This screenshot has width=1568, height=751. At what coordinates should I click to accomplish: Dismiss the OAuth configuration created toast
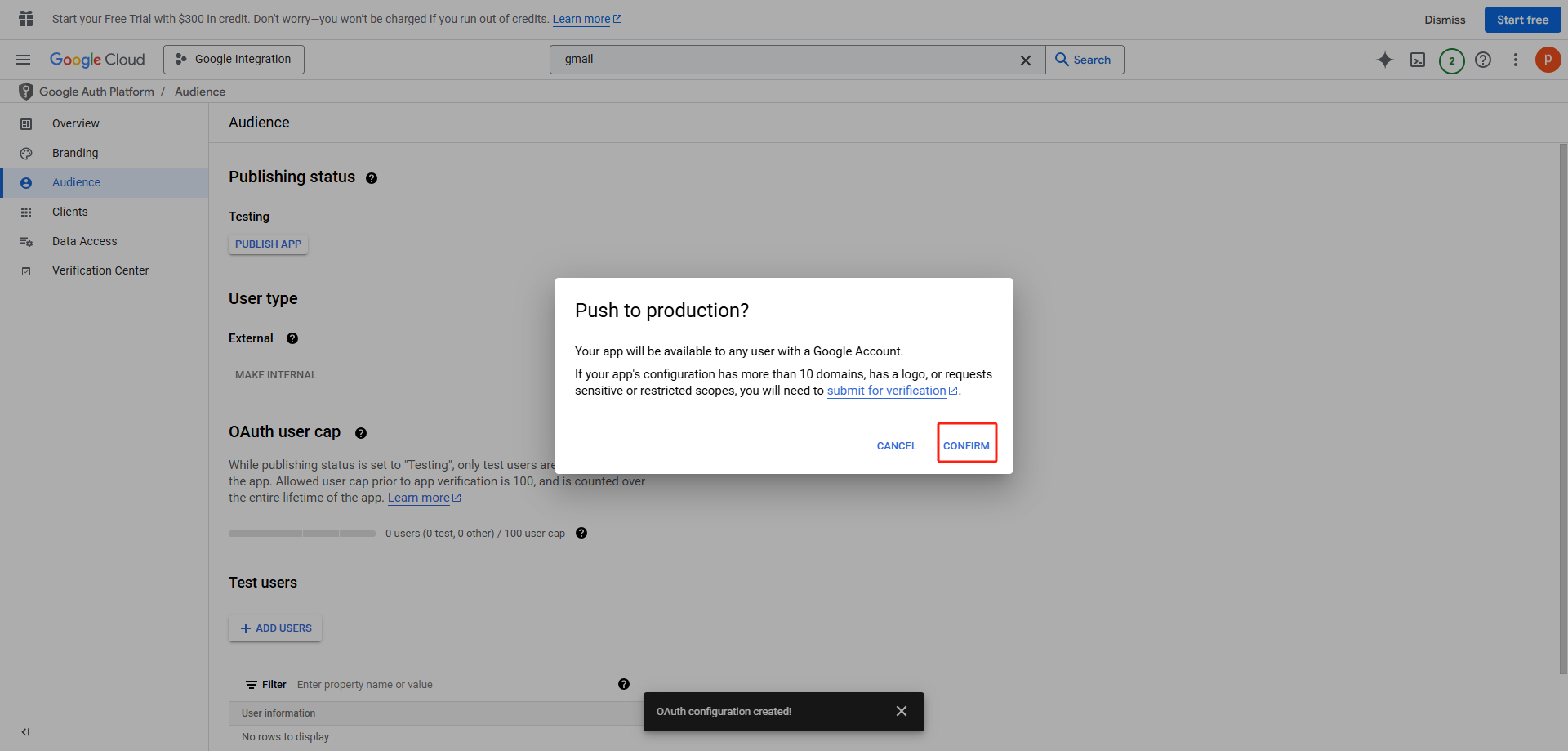[901, 711]
